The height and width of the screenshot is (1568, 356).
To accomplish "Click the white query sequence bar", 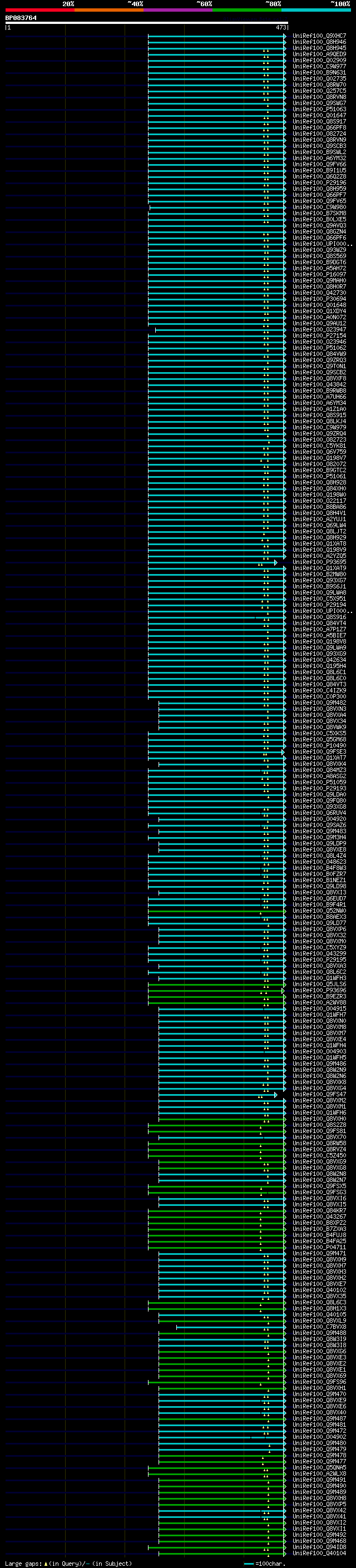I will (147, 23).
